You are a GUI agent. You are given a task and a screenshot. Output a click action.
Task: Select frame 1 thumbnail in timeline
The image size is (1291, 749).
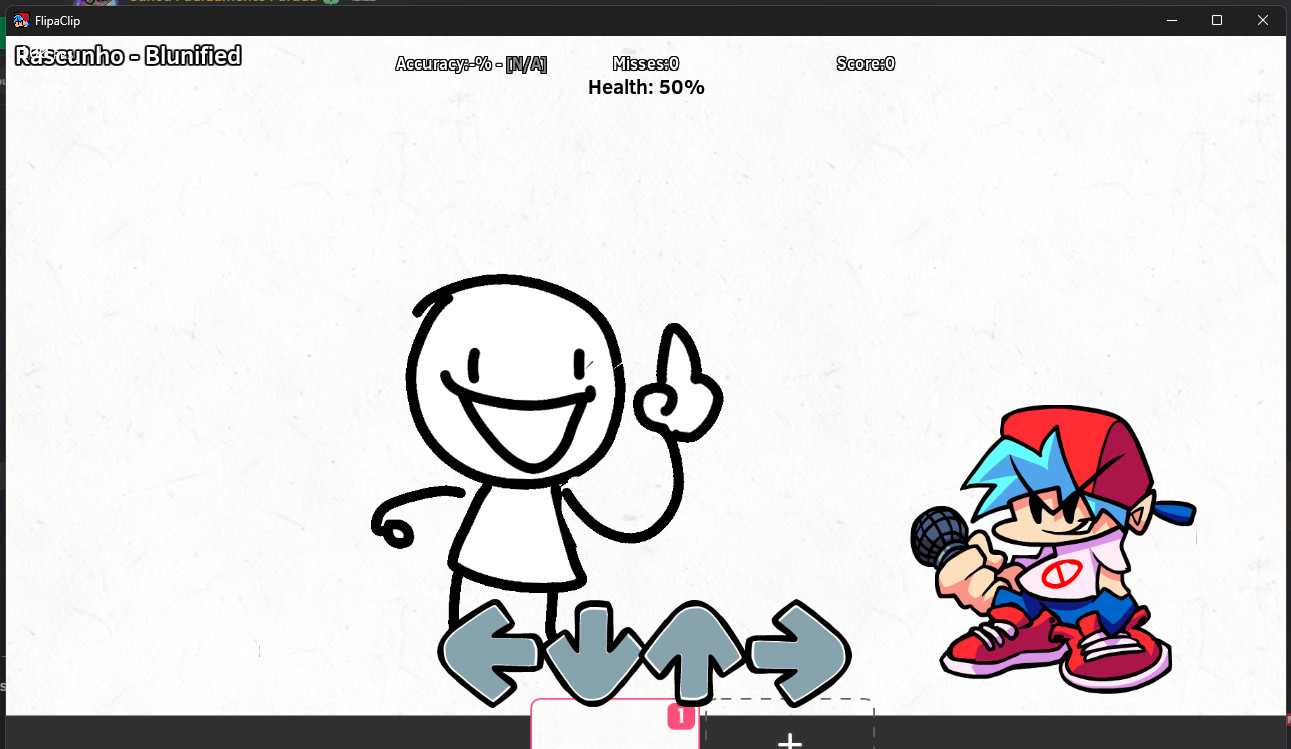[615, 724]
